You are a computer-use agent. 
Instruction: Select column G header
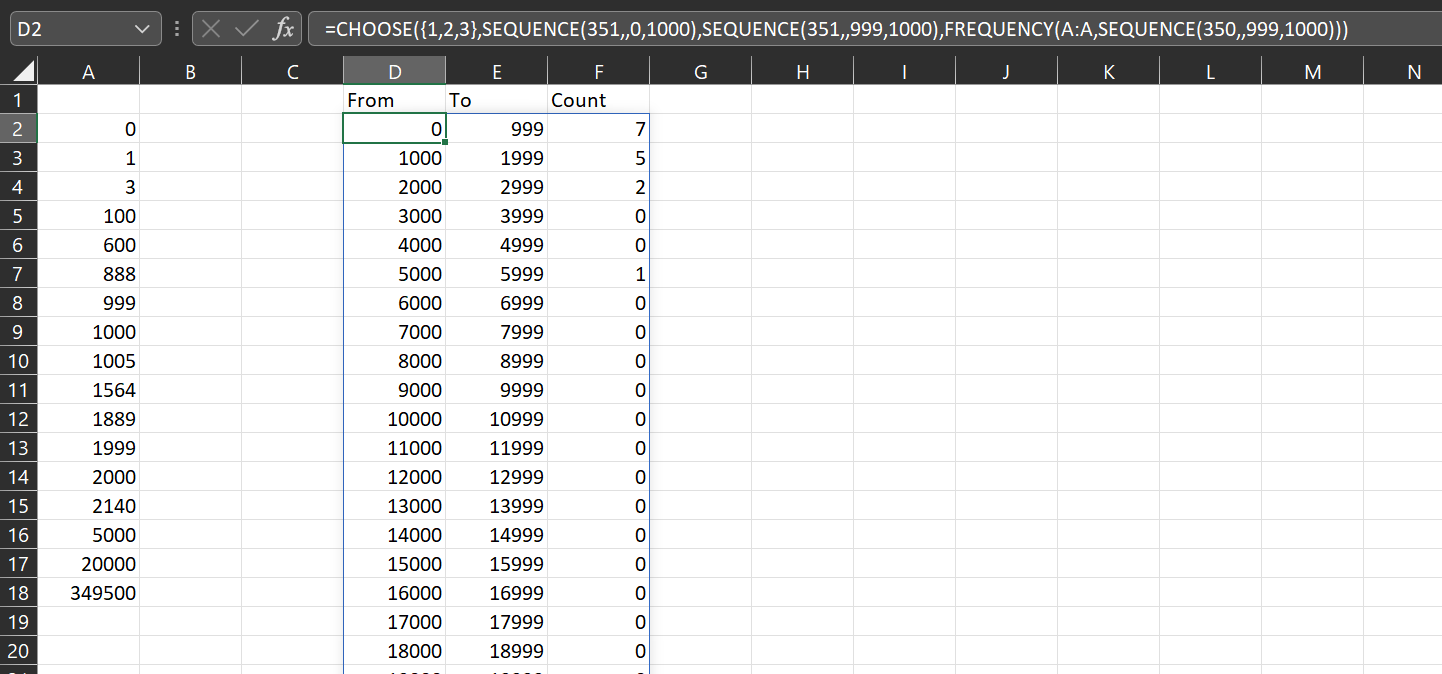point(700,71)
